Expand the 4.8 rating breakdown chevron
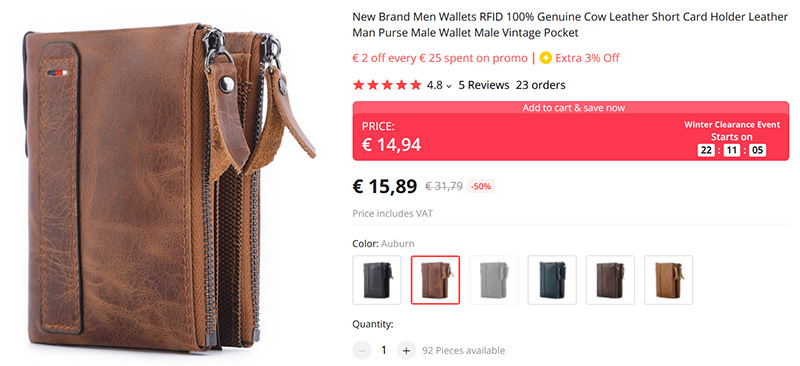 coord(449,86)
